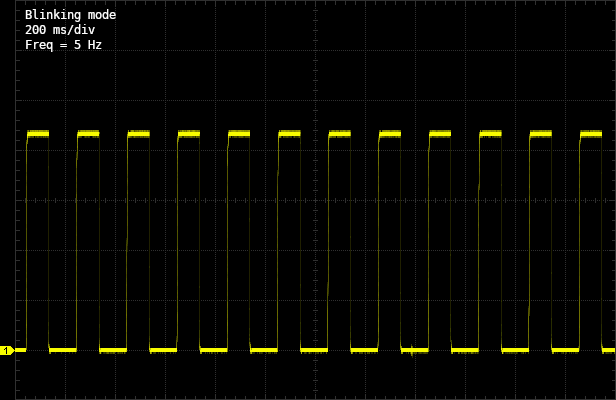This screenshot has height=400, width=616.
Task: Click the top of the eighth yellow pulse
Action: [389, 133]
